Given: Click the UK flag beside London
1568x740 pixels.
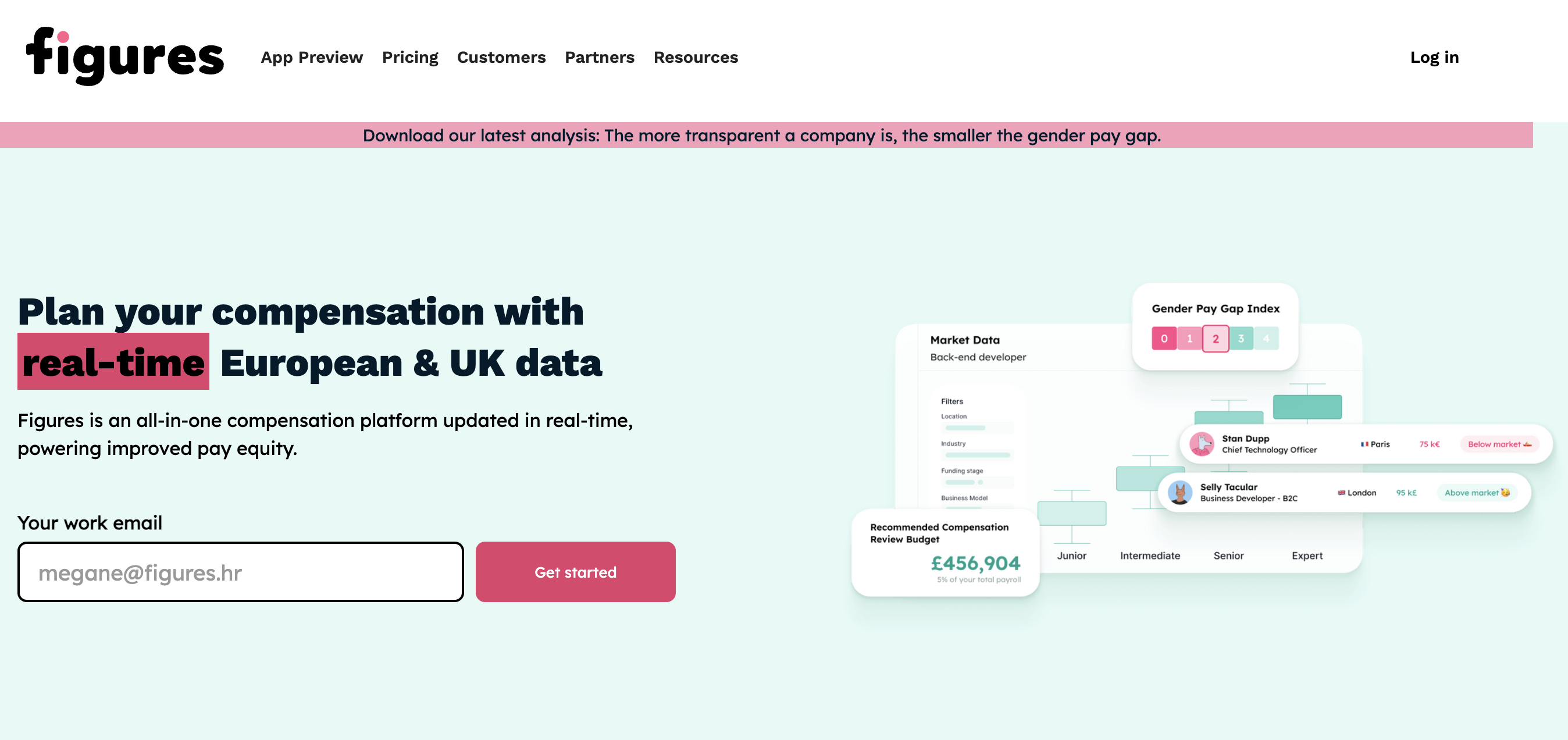Looking at the screenshot, I should [x=1341, y=493].
